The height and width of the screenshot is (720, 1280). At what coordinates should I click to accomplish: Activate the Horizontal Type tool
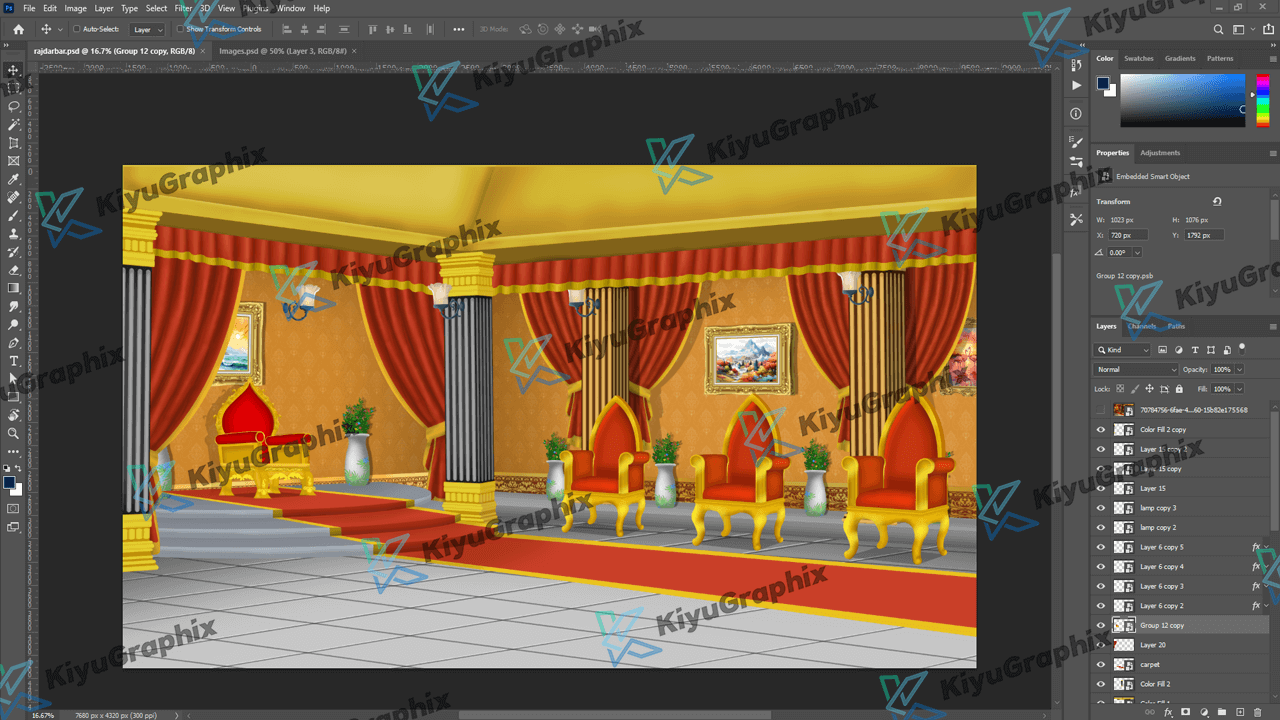14,361
